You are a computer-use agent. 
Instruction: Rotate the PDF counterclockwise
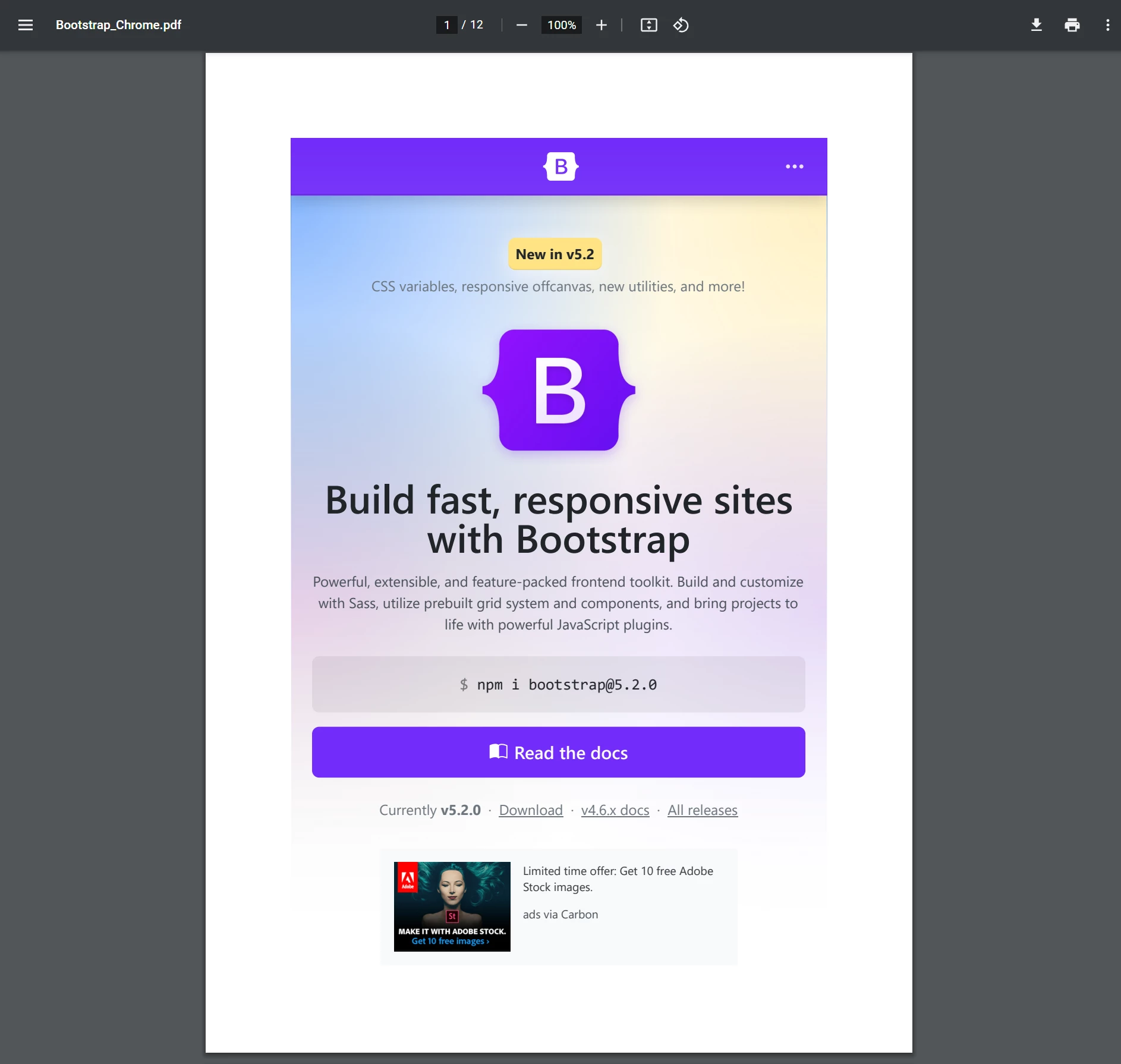[681, 25]
